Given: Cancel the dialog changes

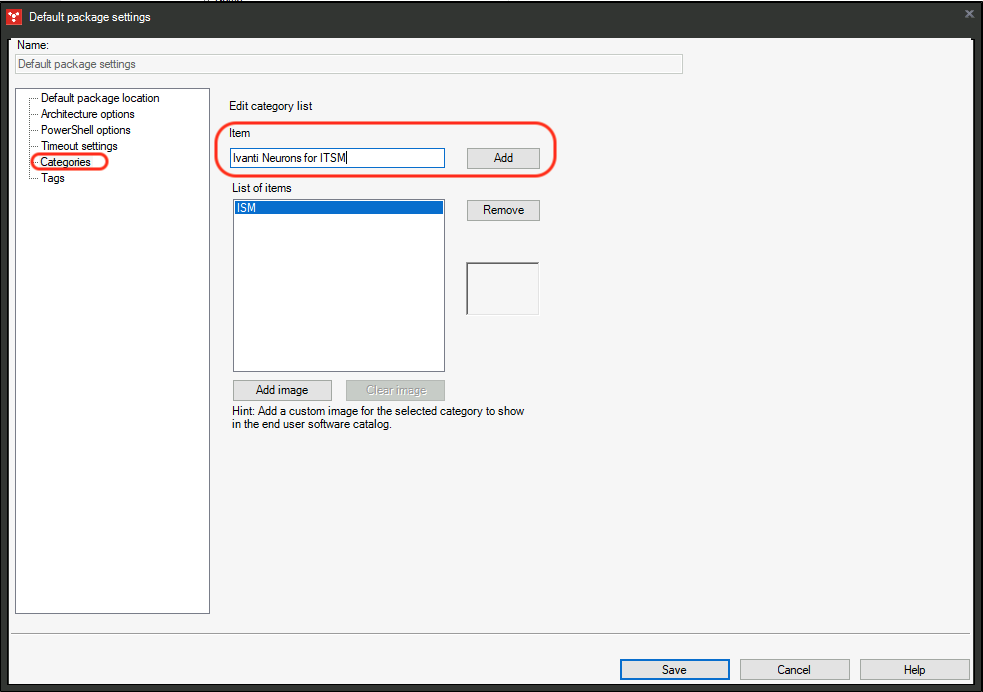Looking at the screenshot, I should point(794,669).
